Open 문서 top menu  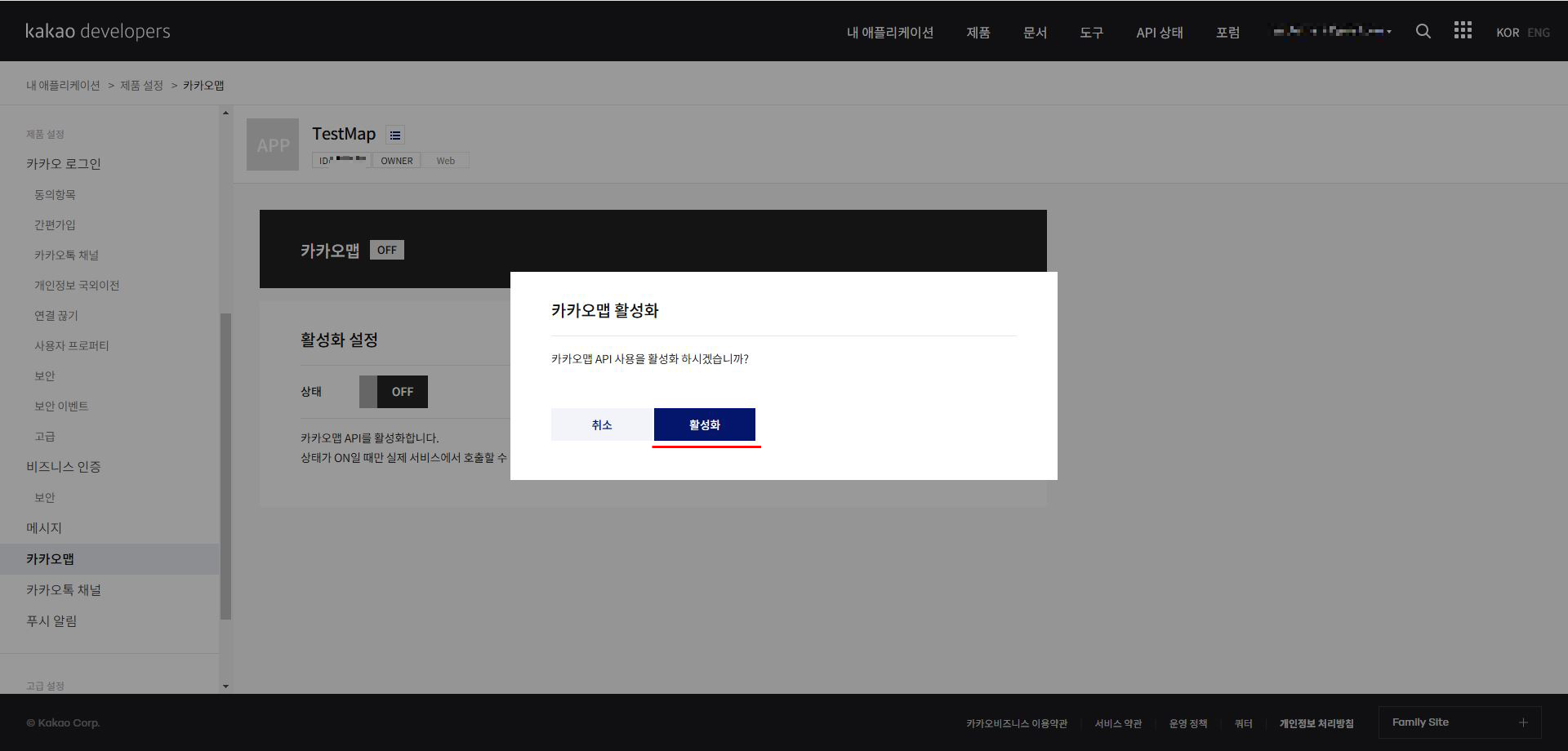pyautogui.click(x=1035, y=33)
